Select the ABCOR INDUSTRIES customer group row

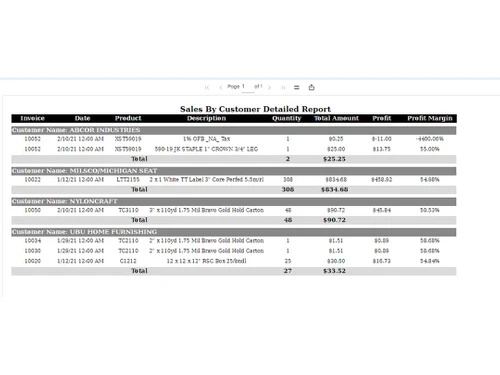[234, 130]
